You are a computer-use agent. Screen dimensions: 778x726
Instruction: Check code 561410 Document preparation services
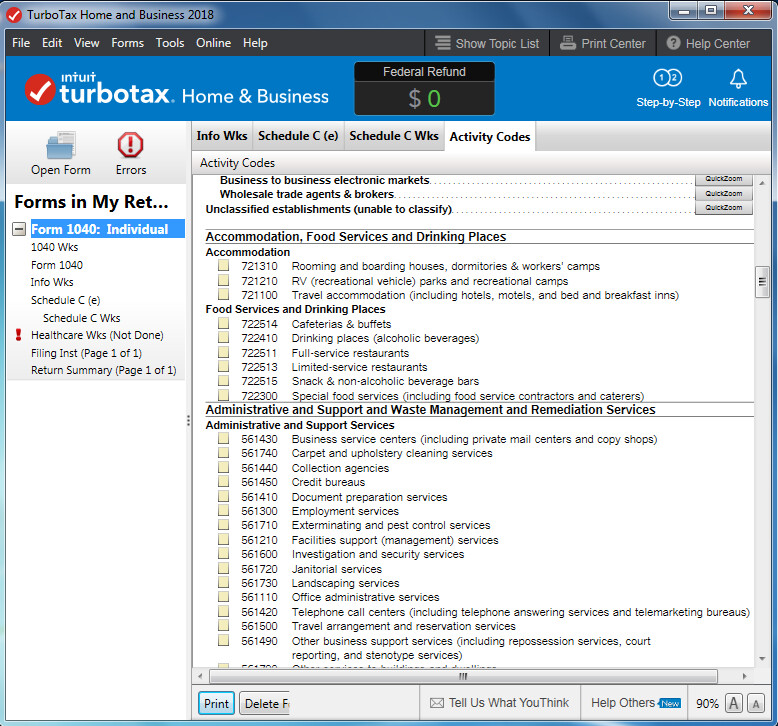pos(223,496)
